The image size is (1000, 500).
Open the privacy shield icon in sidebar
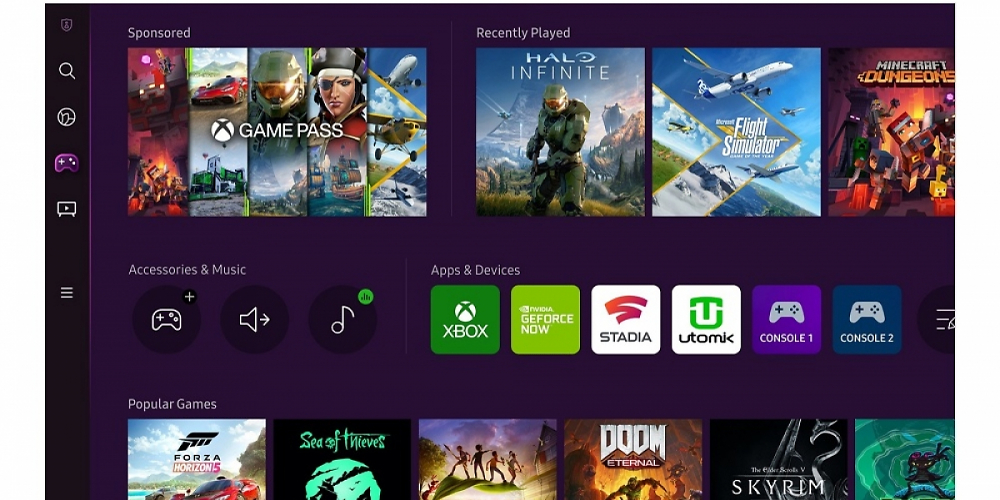(66, 25)
